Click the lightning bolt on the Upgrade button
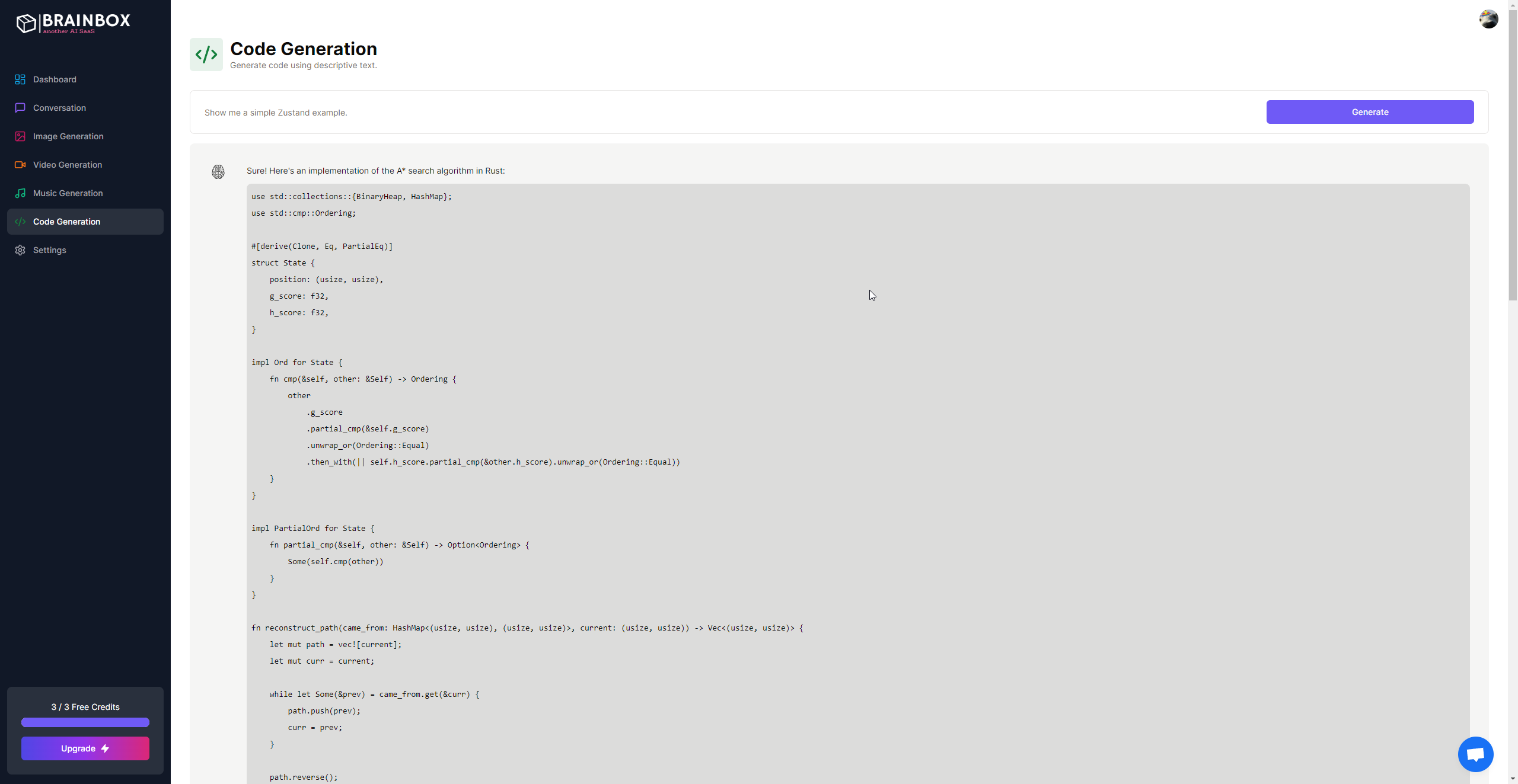The image size is (1518, 784). [105, 748]
